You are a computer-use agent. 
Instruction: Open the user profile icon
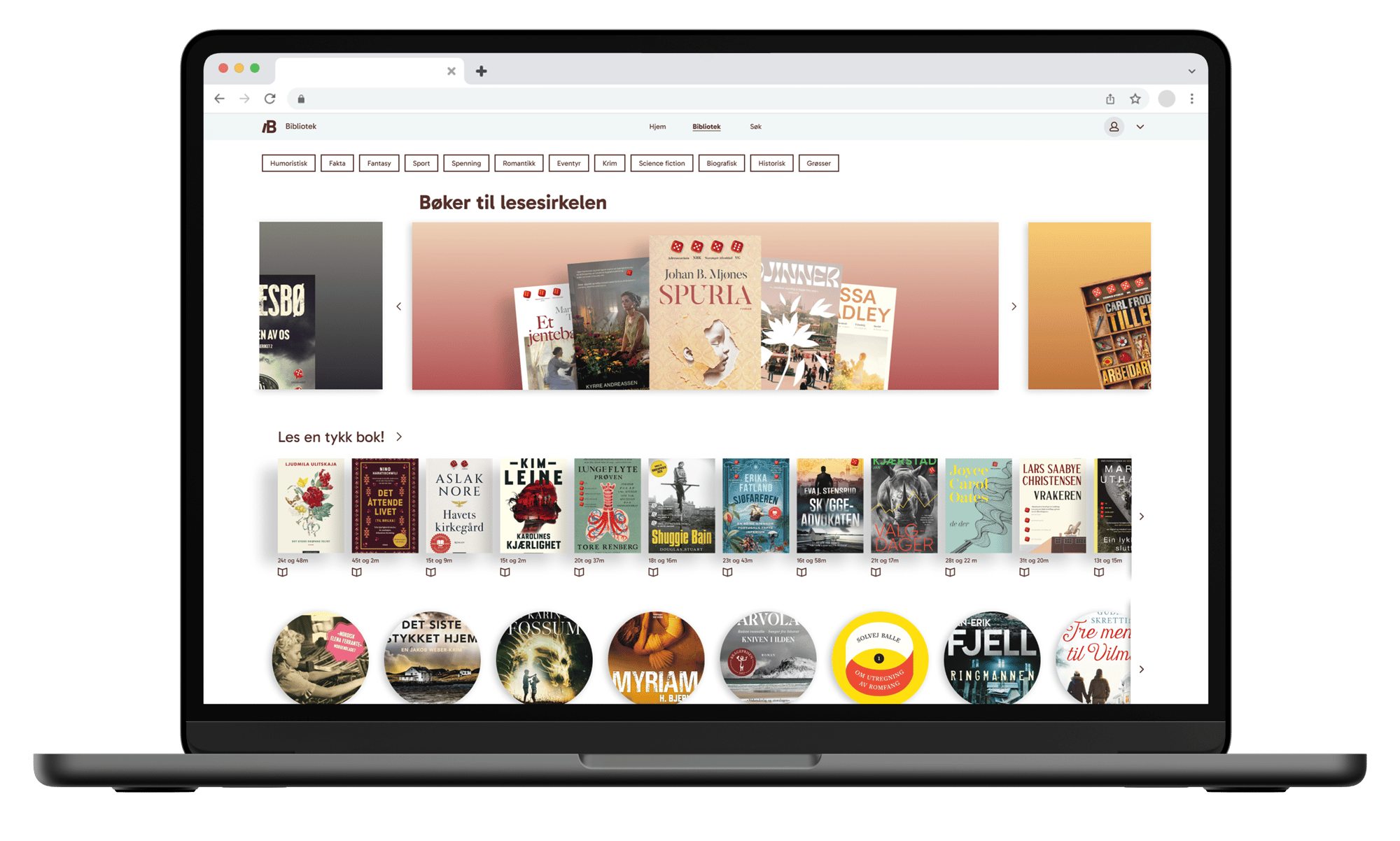[1113, 127]
